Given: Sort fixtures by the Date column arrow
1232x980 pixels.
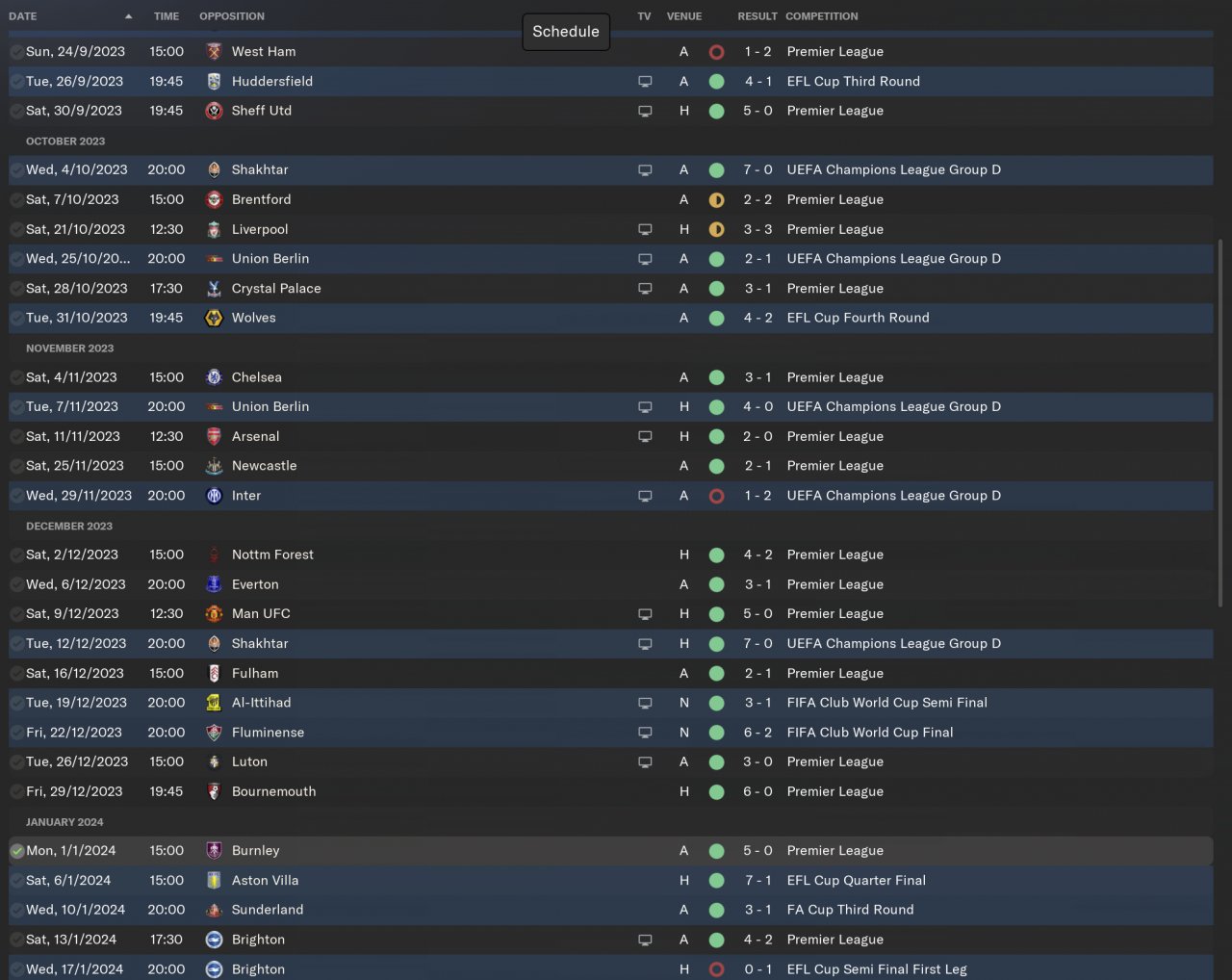Looking at the screenshot, I should [x=128, y=16].
